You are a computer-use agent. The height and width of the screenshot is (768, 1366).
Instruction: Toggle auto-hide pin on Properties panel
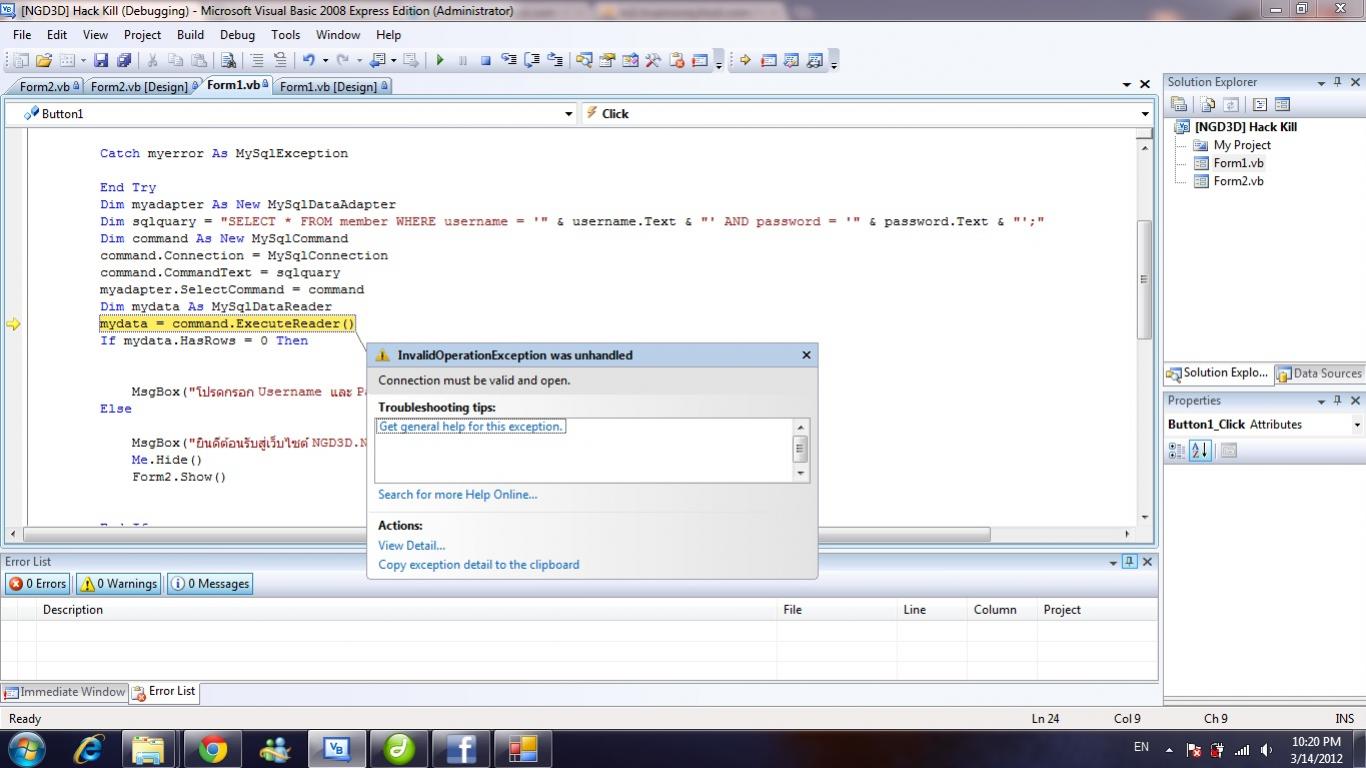[x=1339, y=400]
